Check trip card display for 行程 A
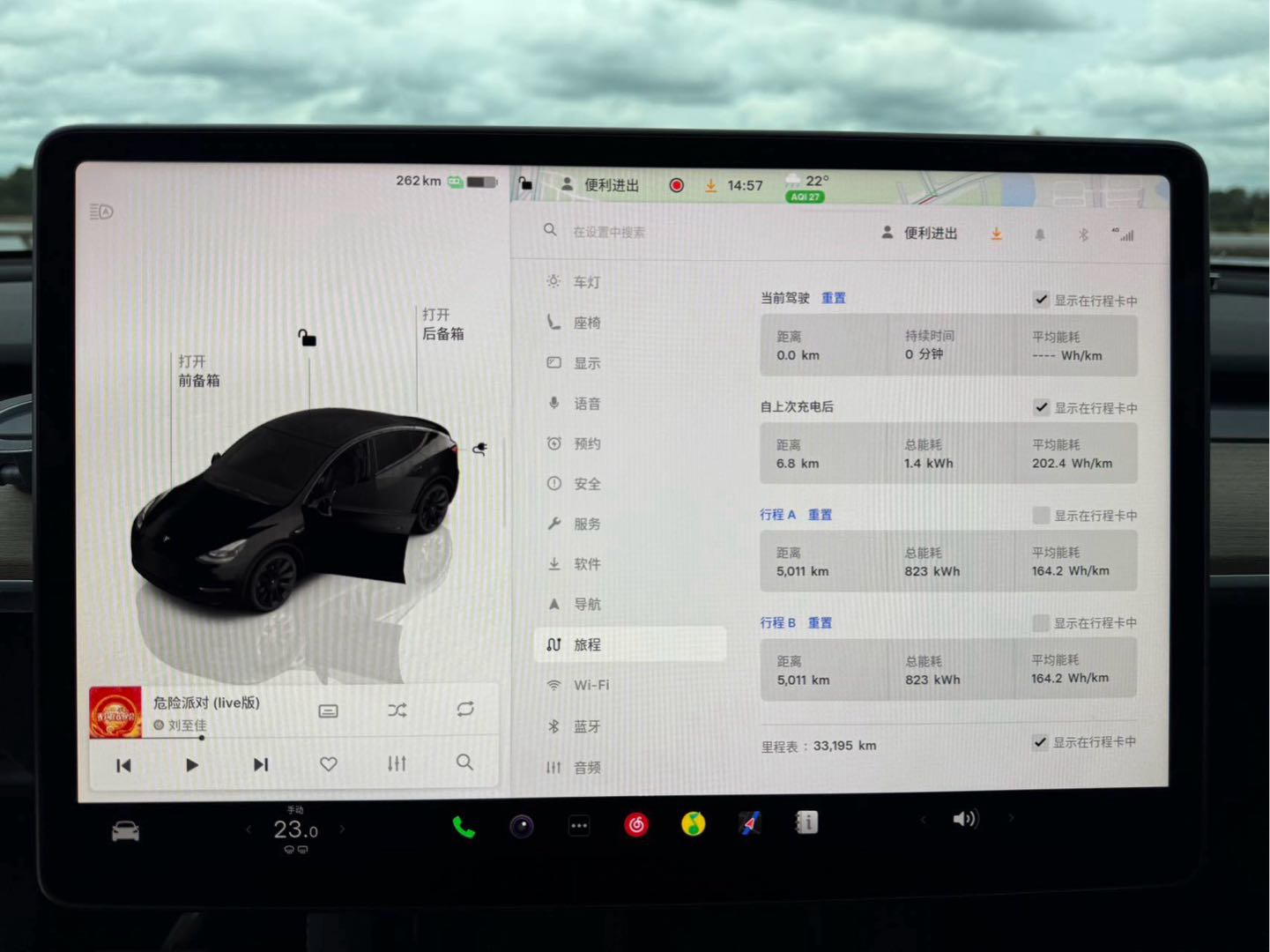 click(1041, 515)
